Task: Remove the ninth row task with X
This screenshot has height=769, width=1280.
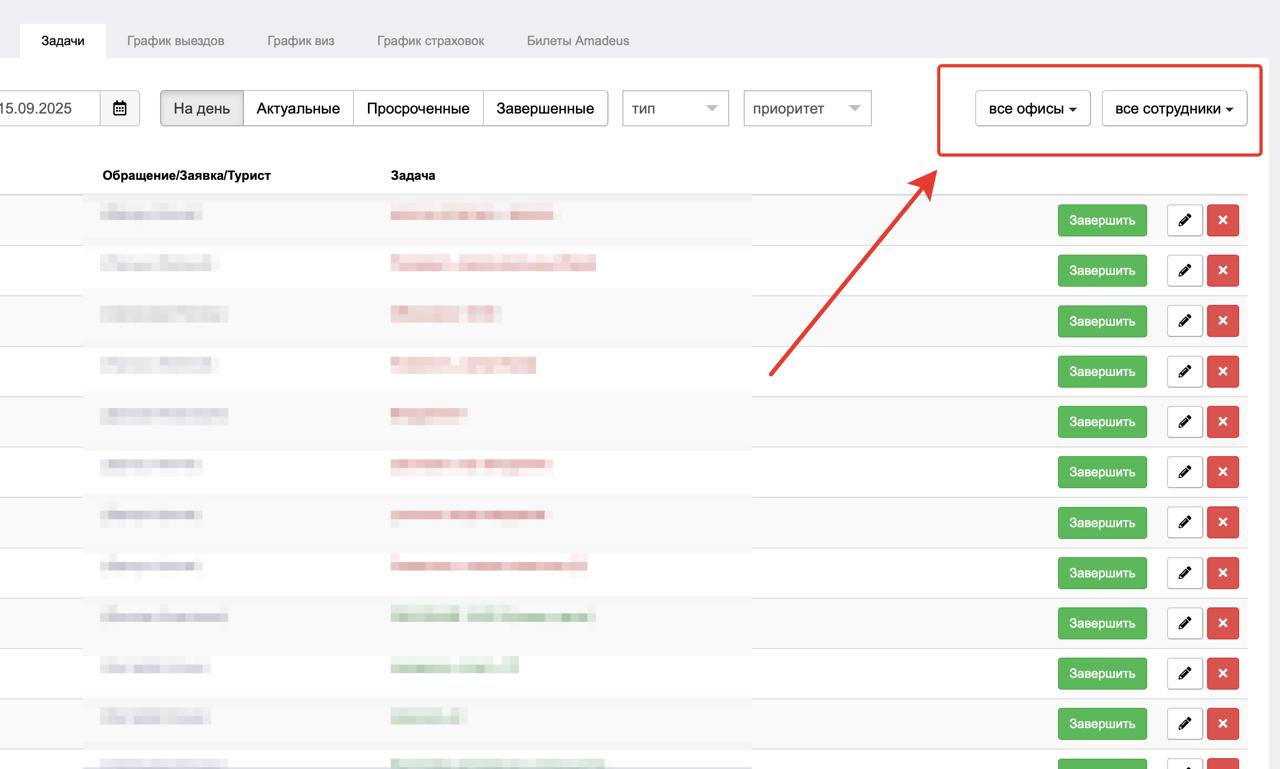Action: click(1222, 623)
